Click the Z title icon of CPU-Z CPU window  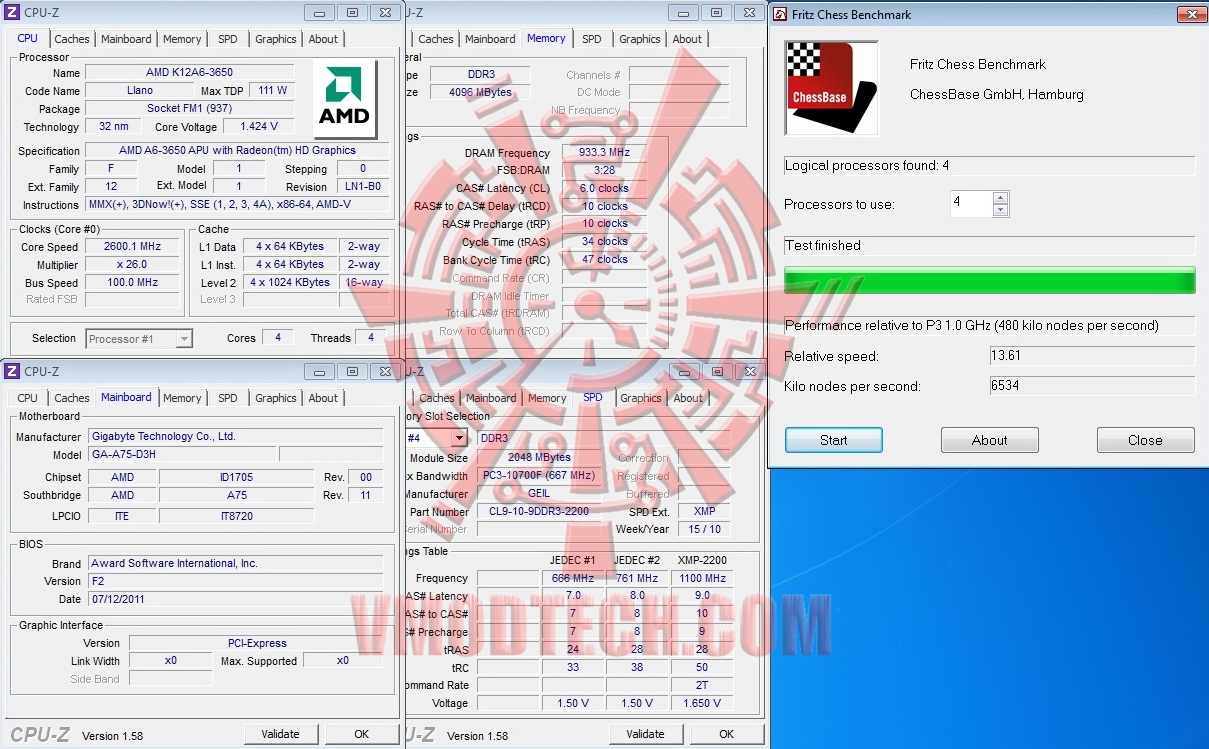[x=12, y=12]
